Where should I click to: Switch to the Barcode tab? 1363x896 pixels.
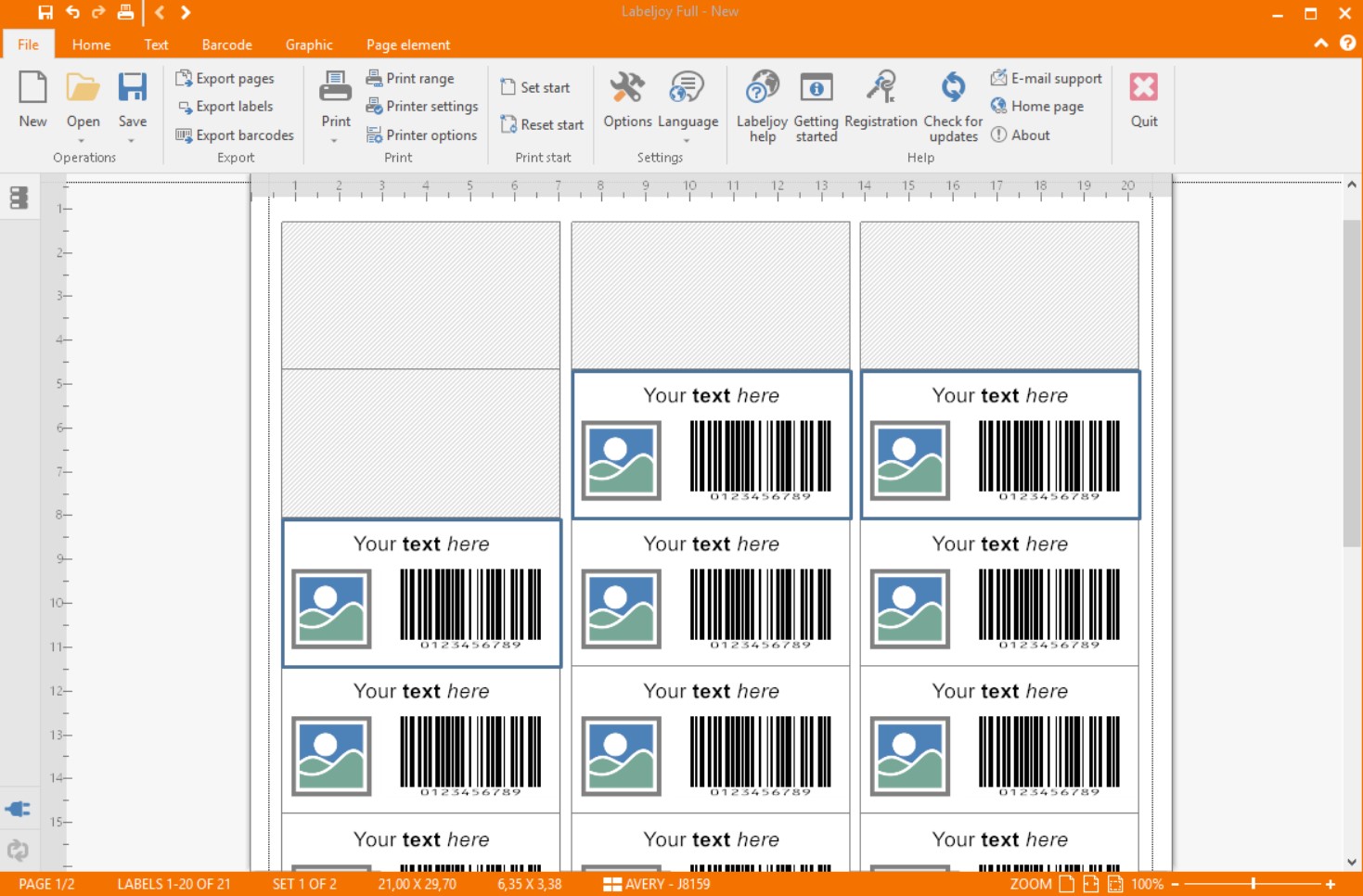click(226, 45)
